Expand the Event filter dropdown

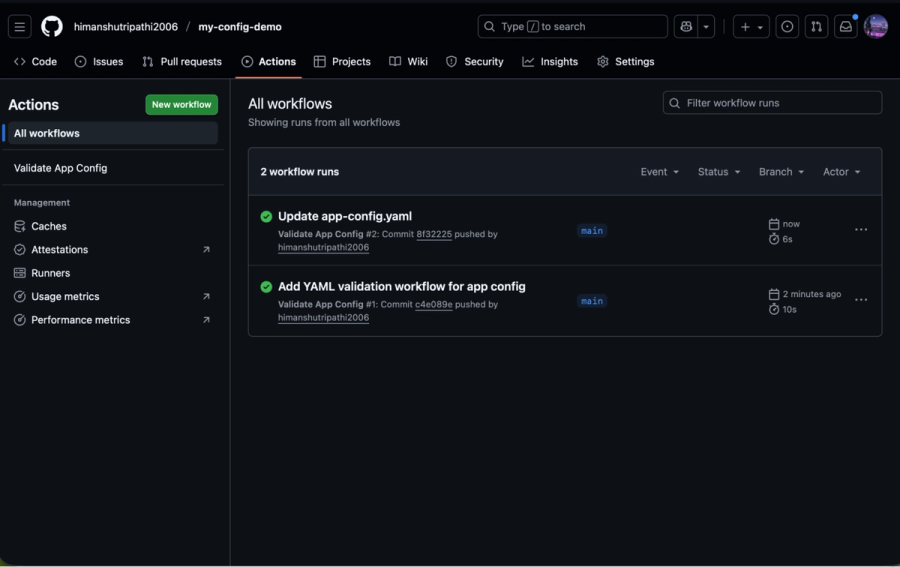659,172
